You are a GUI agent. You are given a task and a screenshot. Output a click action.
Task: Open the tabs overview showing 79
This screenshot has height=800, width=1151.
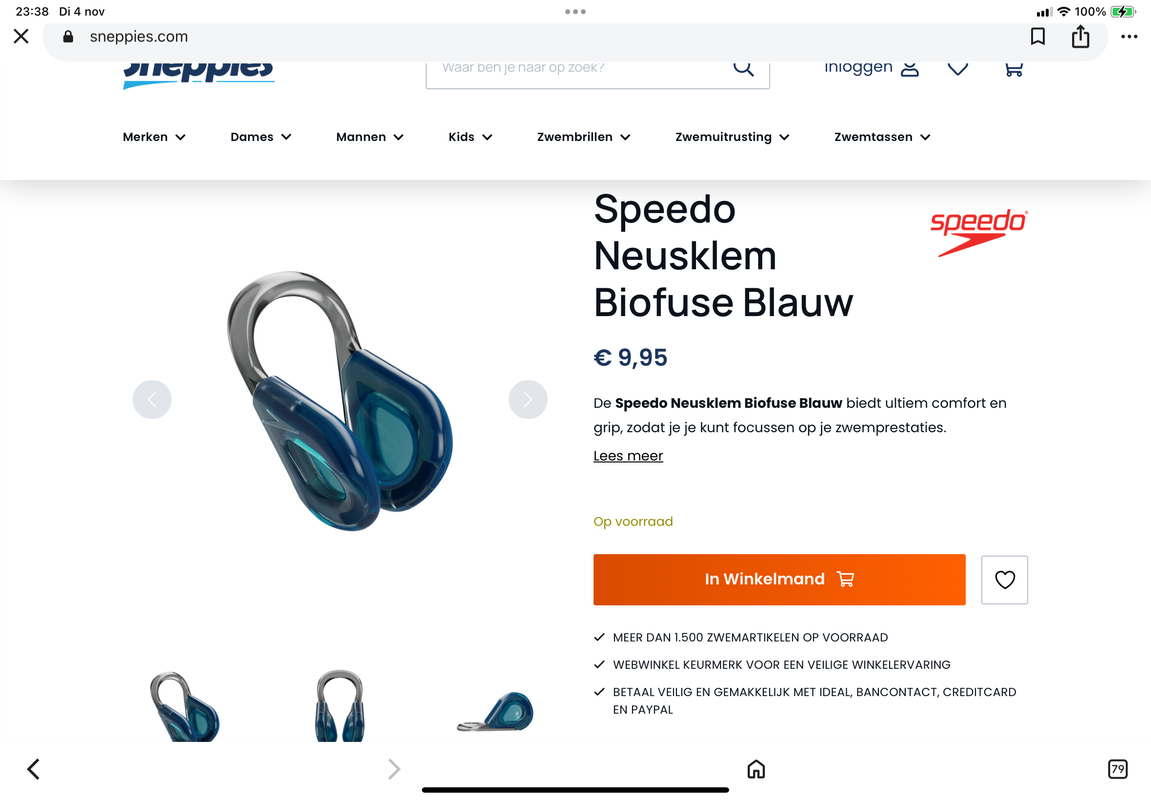point(1117,768)
